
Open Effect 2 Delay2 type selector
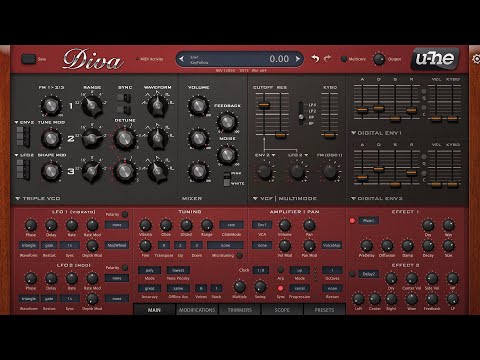pos(368,274)
